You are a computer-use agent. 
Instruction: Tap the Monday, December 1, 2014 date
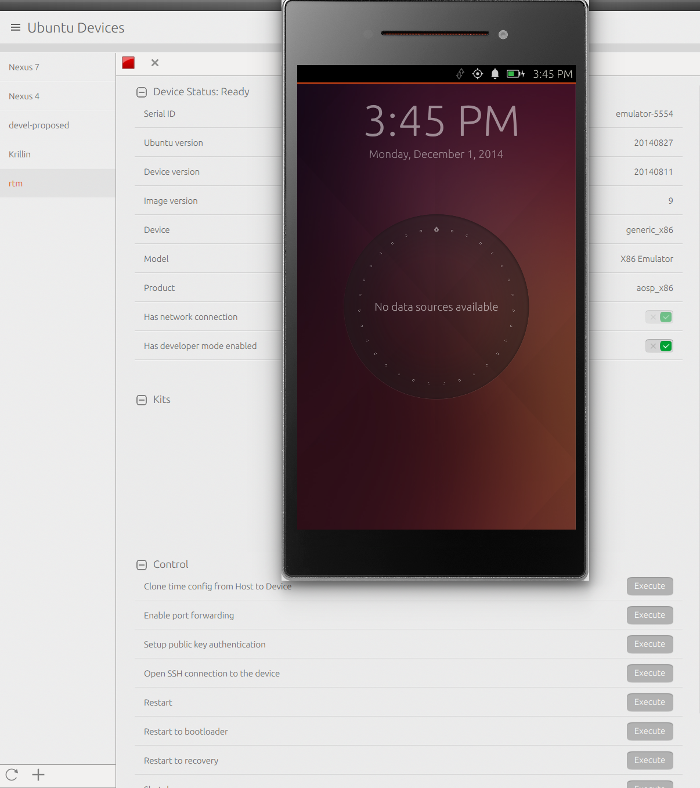[436, 154]
